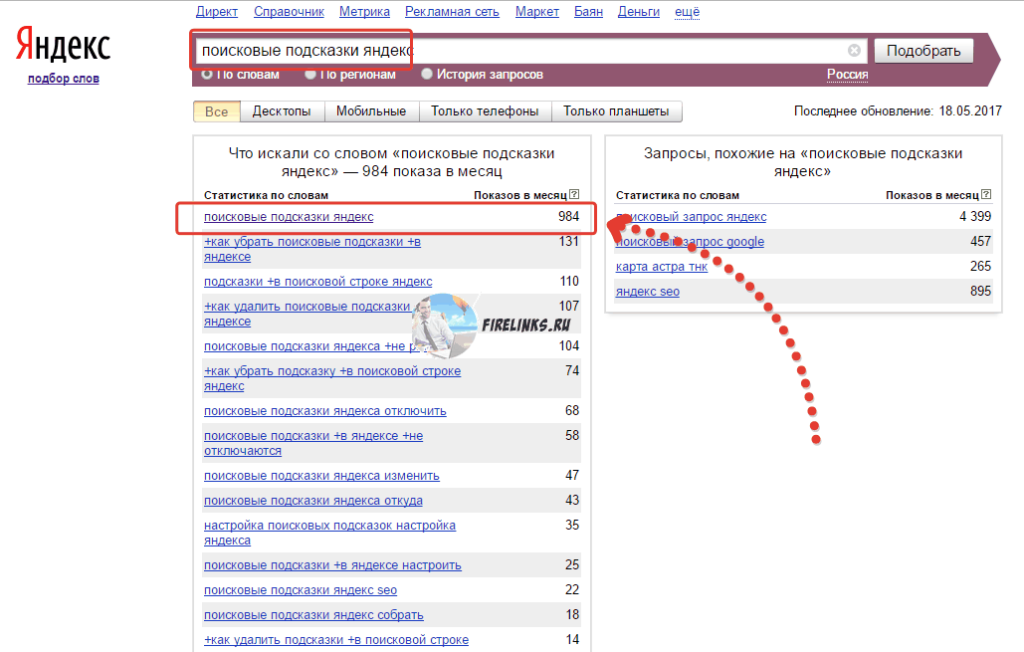
Task: Open the поисковый запрос google link
Action: pyautogui.click(x=690, y=242)
